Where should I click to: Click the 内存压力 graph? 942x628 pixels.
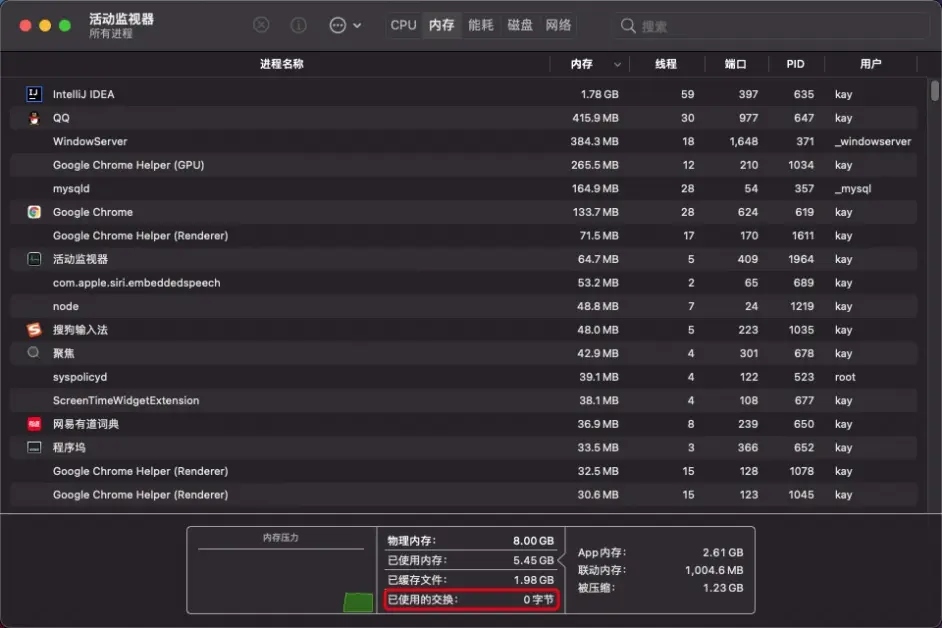(x=281, y=570)
